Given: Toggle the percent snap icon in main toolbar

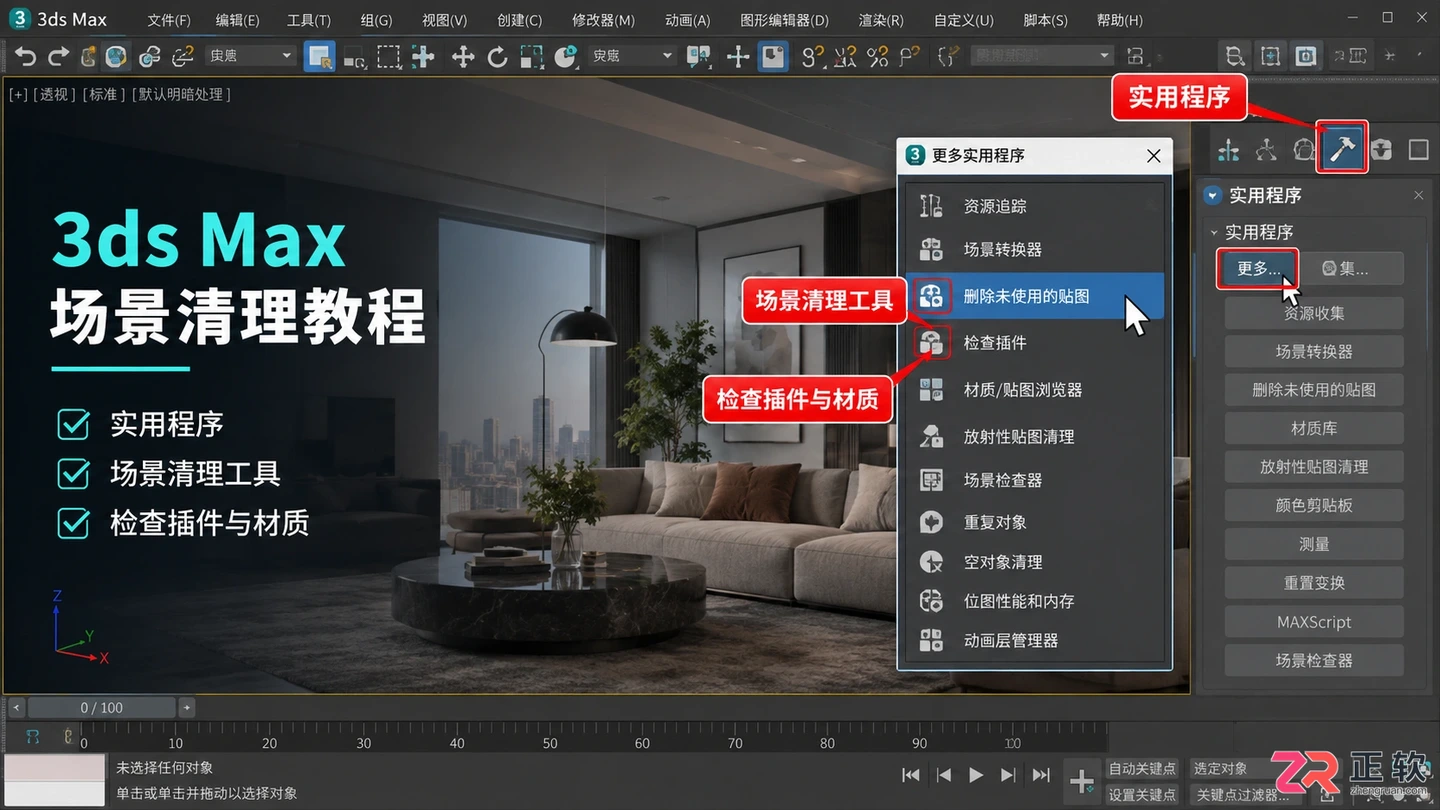Looking at the screenshot, I should tap(877, 57).
